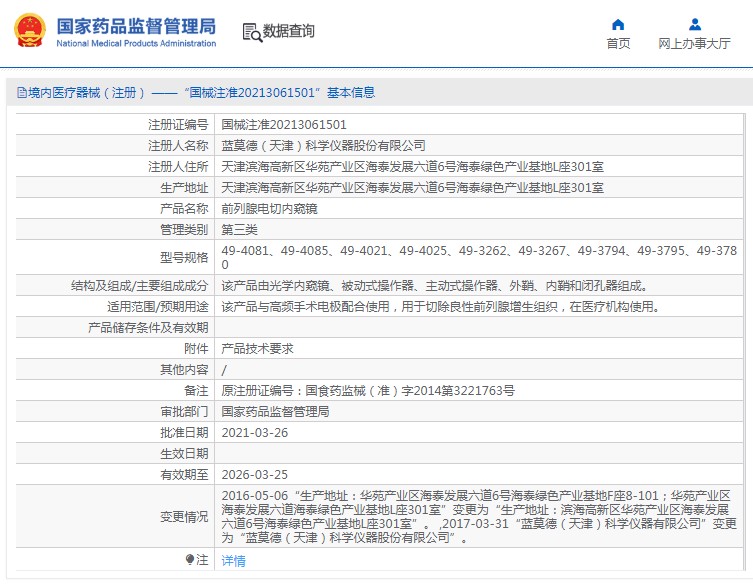The width and height of the screenshot is (753, 584).
Task: Click the 产品名称 label
Action: point(184,208)
